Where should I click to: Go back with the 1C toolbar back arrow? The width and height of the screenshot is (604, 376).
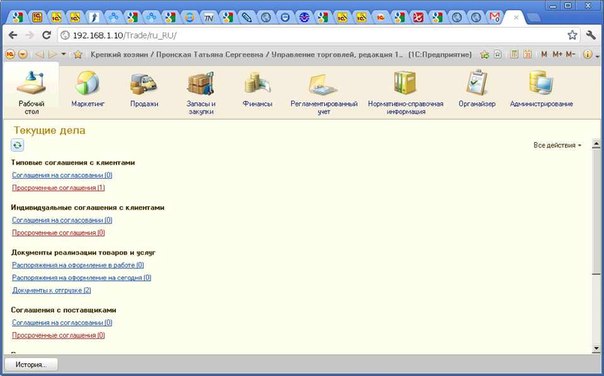pos(39,55)
